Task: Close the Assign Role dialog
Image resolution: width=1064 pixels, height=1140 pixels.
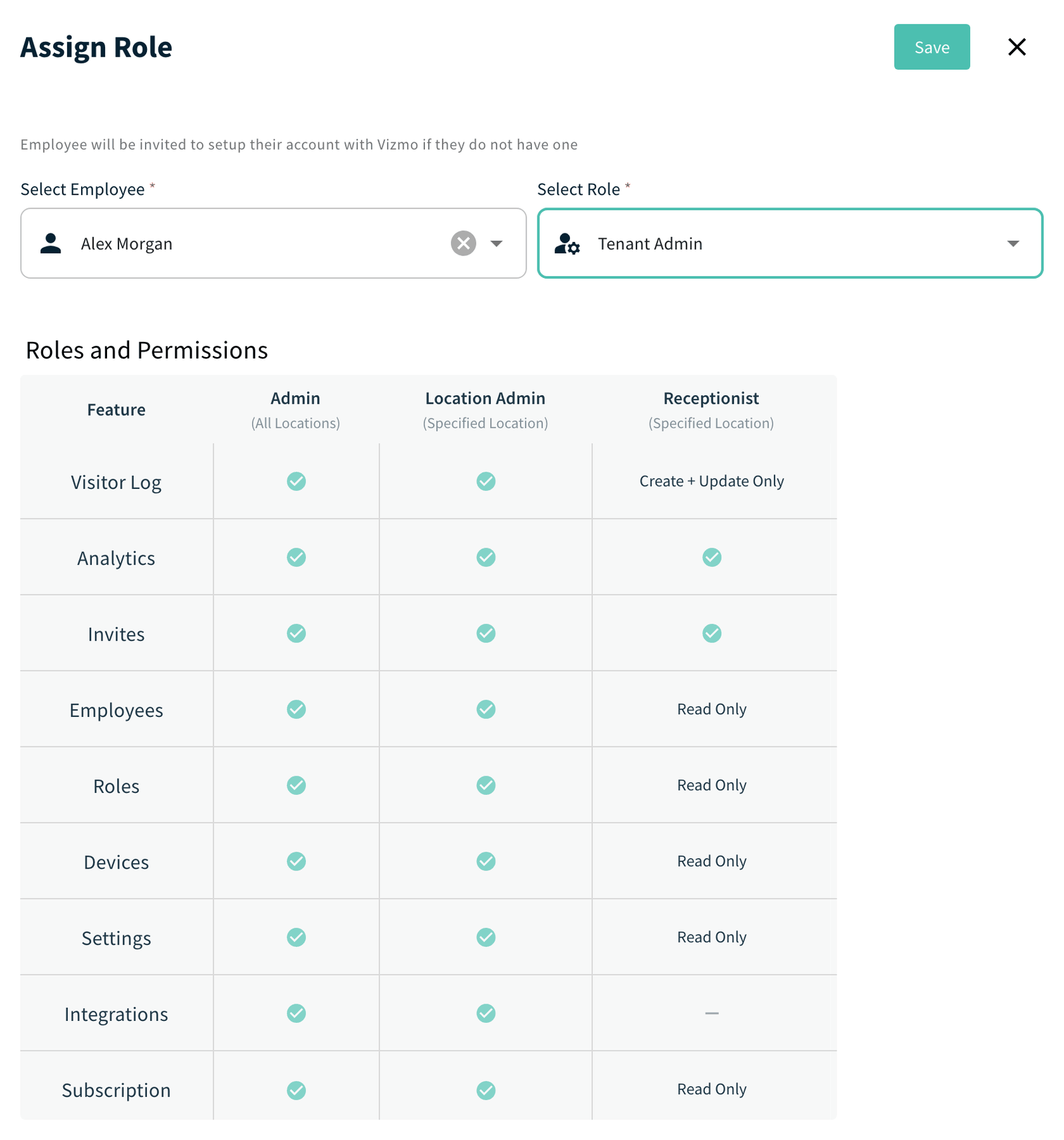Action: tap(1016, 47)
